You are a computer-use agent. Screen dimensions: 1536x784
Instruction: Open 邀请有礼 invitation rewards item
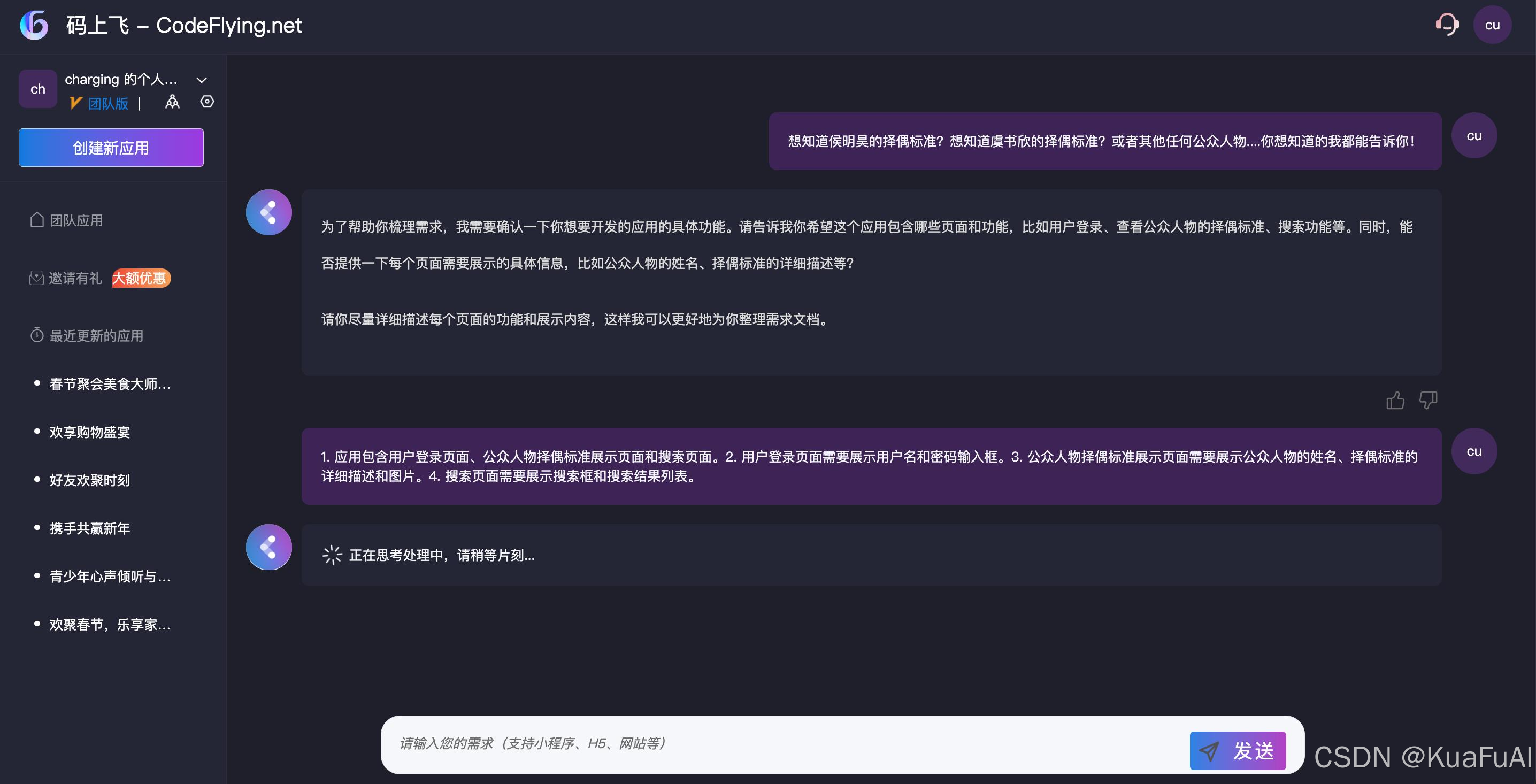click(75, 279)
